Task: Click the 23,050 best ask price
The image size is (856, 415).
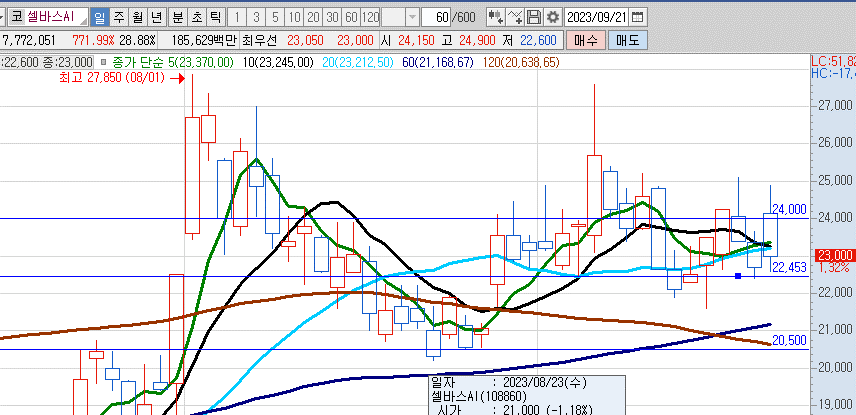Action: [305, 40]
